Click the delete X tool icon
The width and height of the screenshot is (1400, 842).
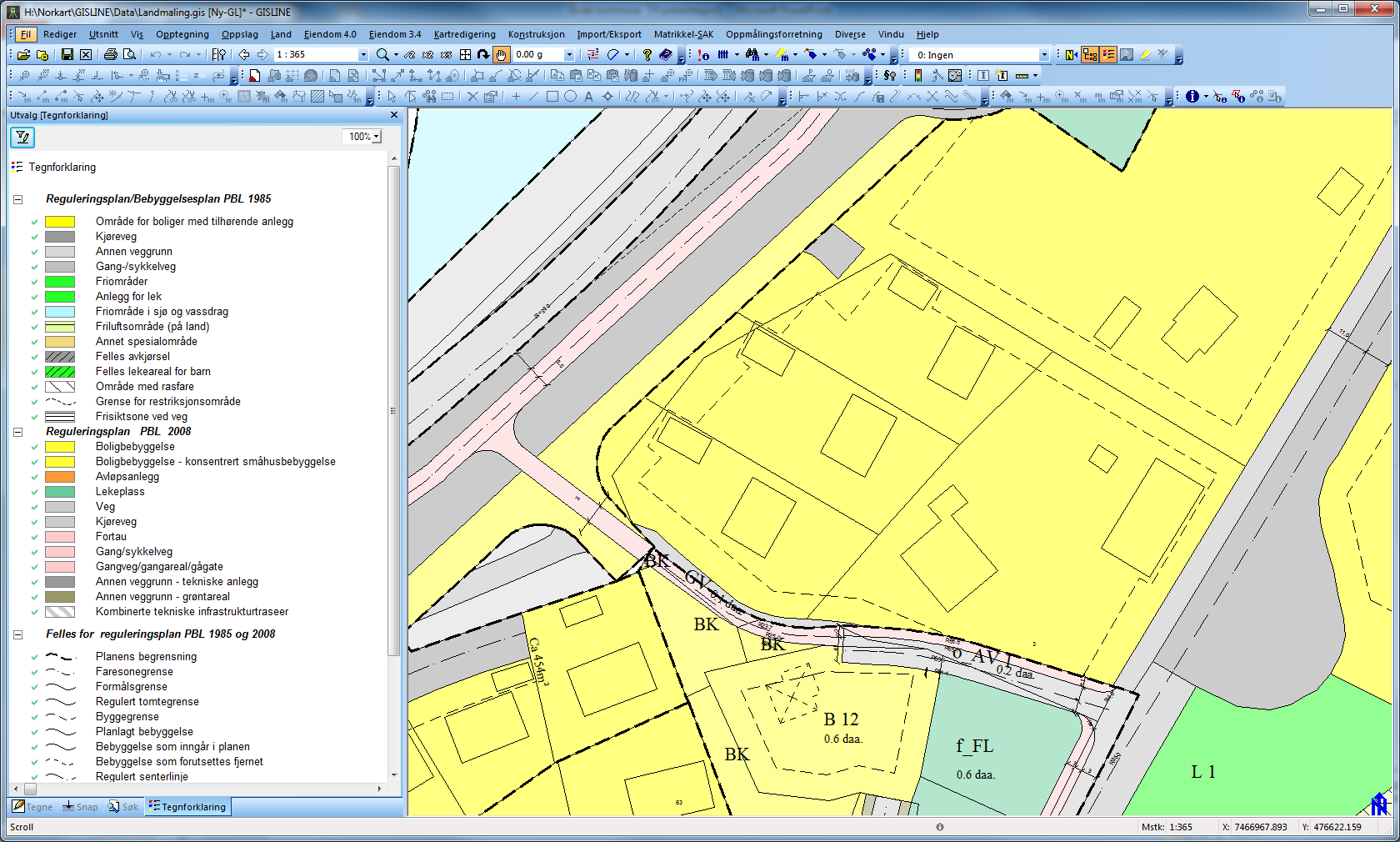472,96
